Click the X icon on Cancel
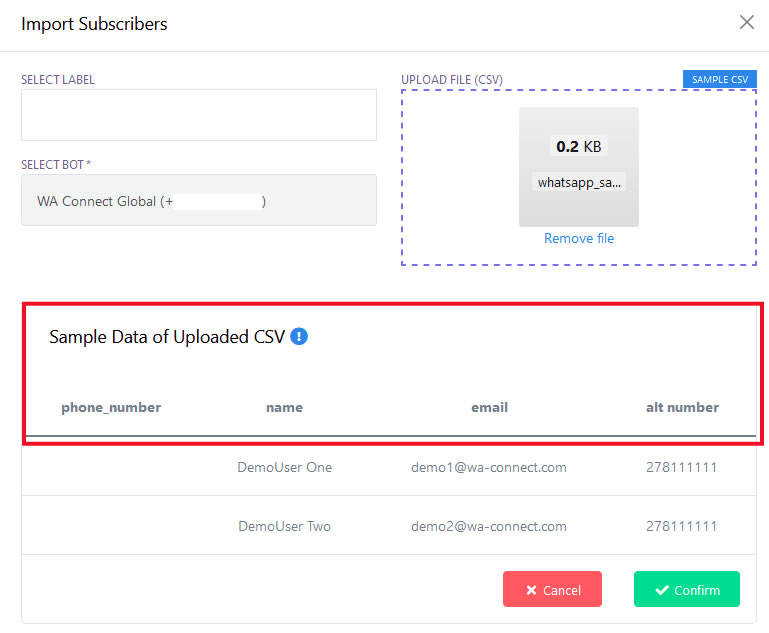Screen dimensions: 769x633 pyautogui.click(x=531, y=590)
